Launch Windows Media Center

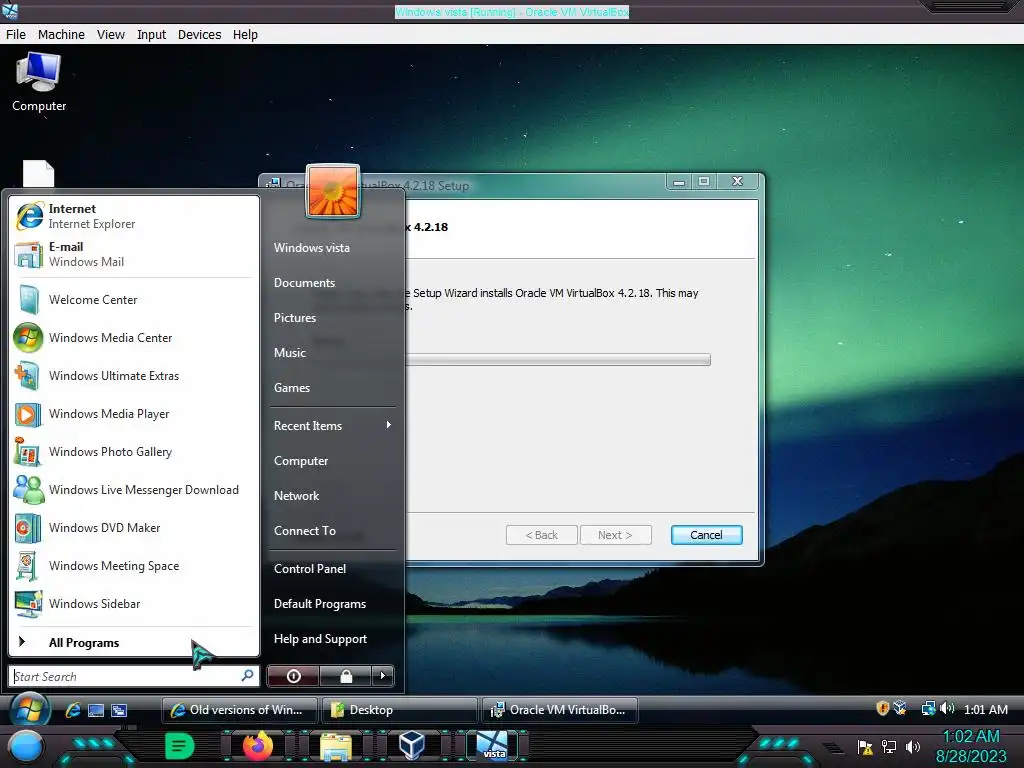pyautogui.click(x=134, y=338)
